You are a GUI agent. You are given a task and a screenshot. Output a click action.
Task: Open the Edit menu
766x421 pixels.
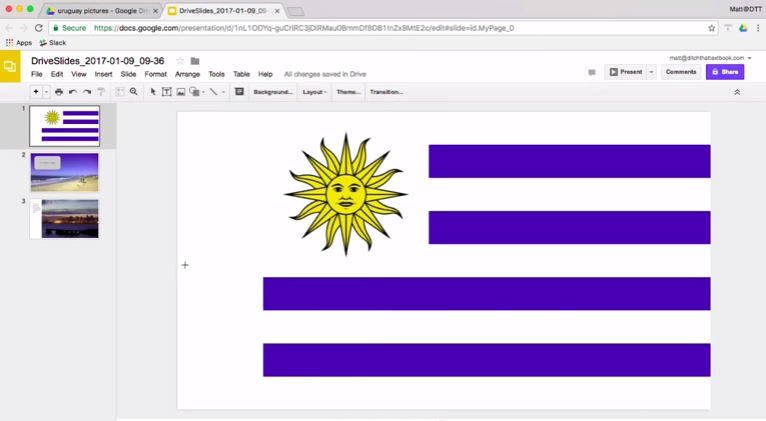(57, 74)
